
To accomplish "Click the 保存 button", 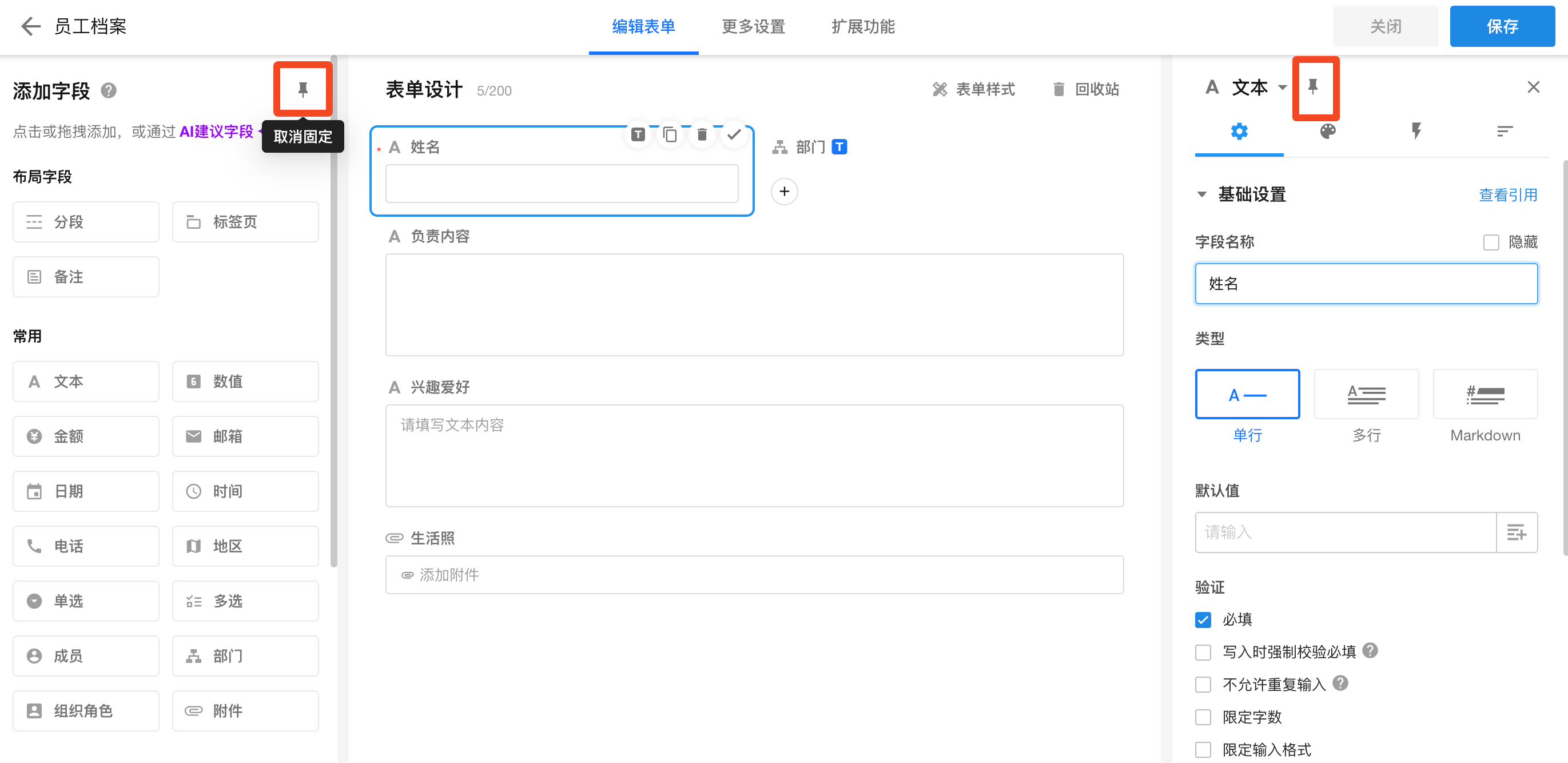I will click(x=1502, y=27).
